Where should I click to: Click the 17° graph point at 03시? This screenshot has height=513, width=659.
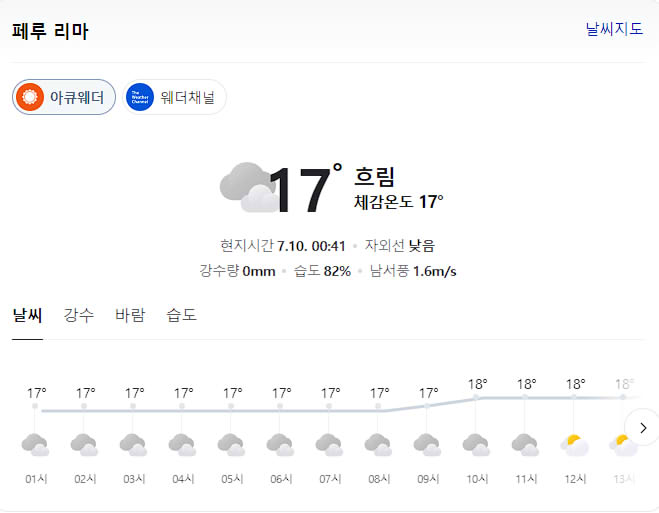[133, 406]
